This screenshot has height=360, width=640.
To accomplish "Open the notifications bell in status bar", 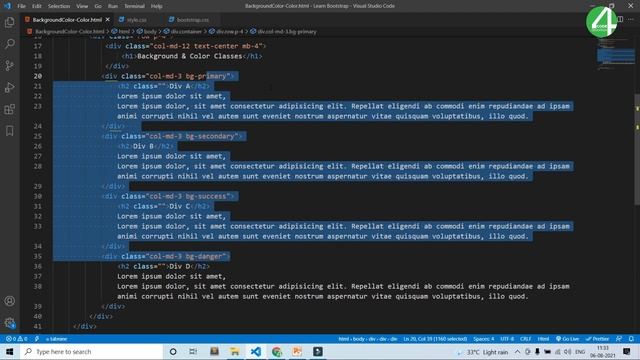I will 631,339.
